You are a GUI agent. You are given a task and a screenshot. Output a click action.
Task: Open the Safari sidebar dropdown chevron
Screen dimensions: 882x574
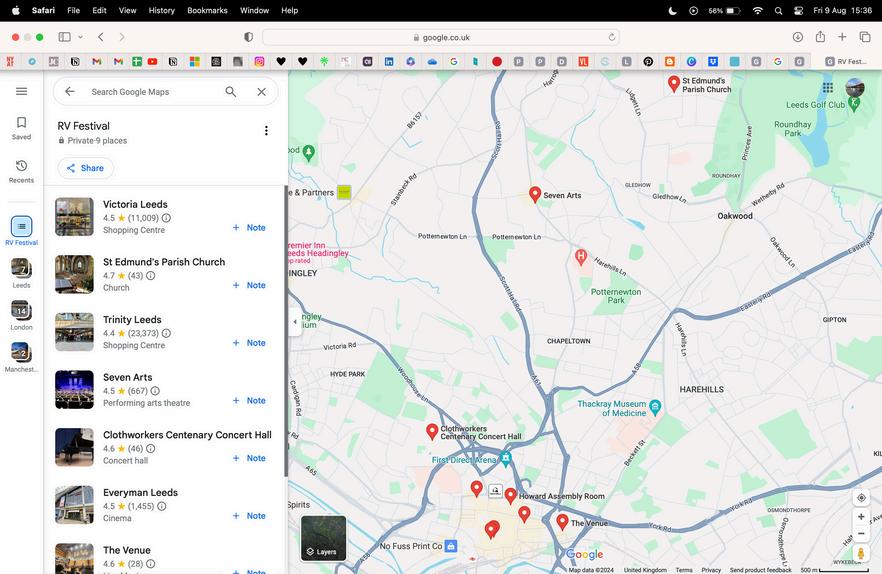click(x=80, y=37)
